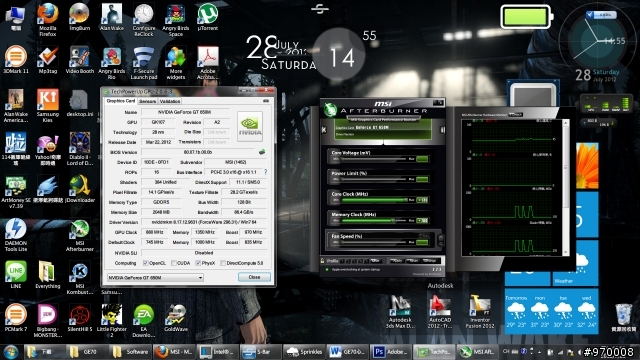The width and height of the screenshot is (640, 360).
Task: Switch to the Firefox MSI taskbar item
Action: (x=174, y=352)
